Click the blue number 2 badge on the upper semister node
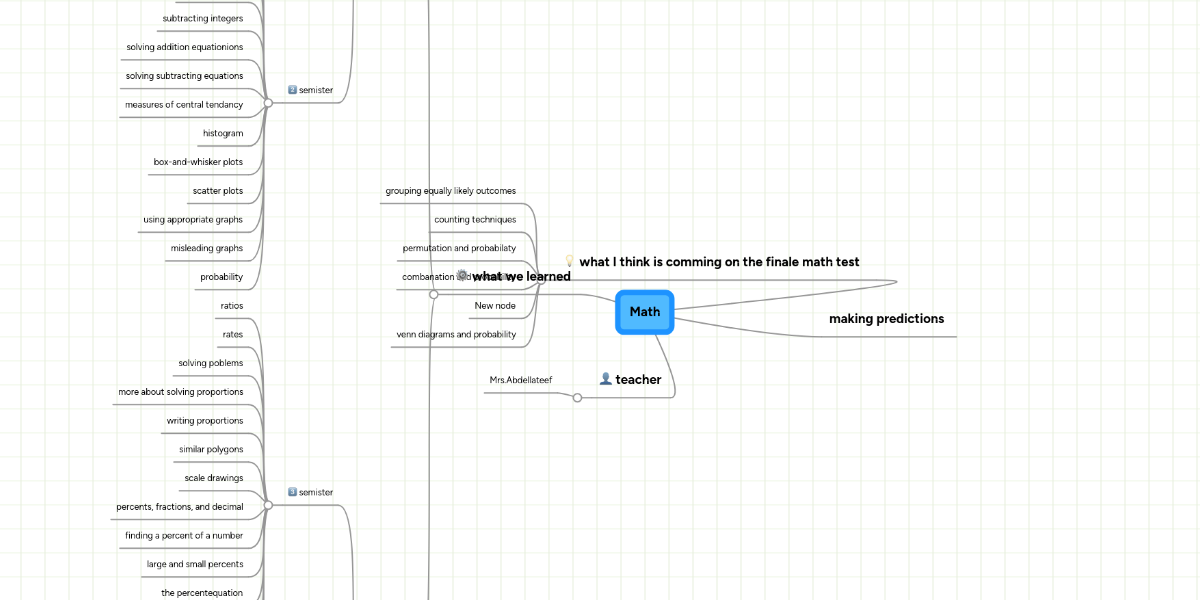The height and width of the screenshot is (600, 1200). [x=292, y=89]
